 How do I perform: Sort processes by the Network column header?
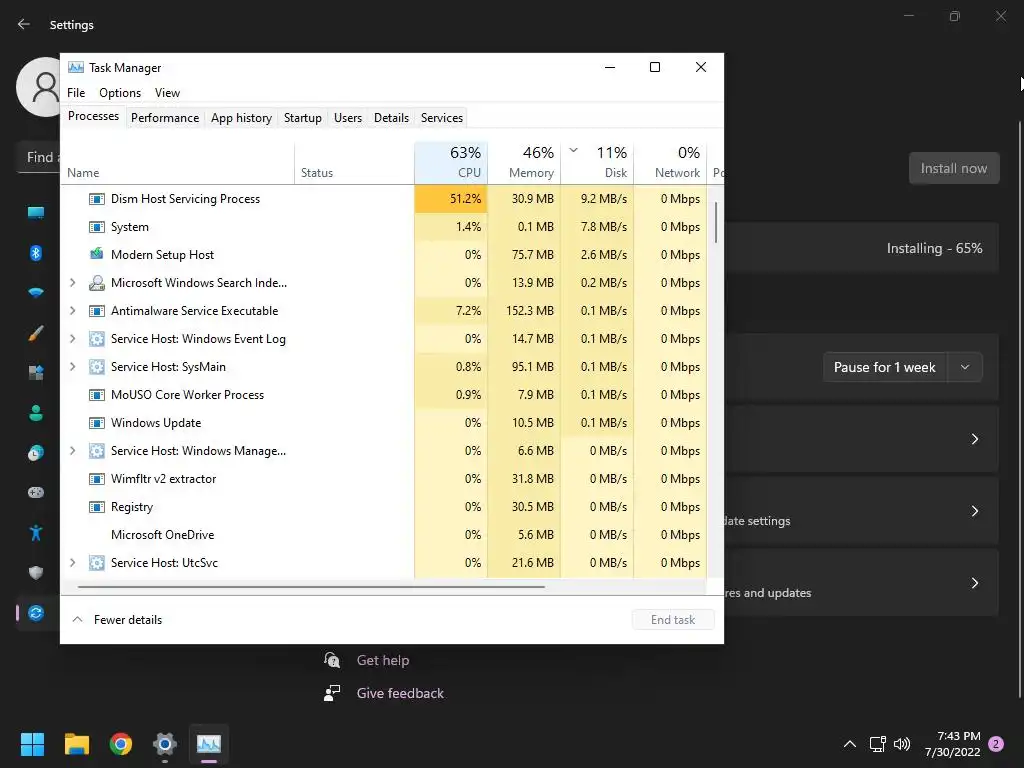tap(671, 163)
